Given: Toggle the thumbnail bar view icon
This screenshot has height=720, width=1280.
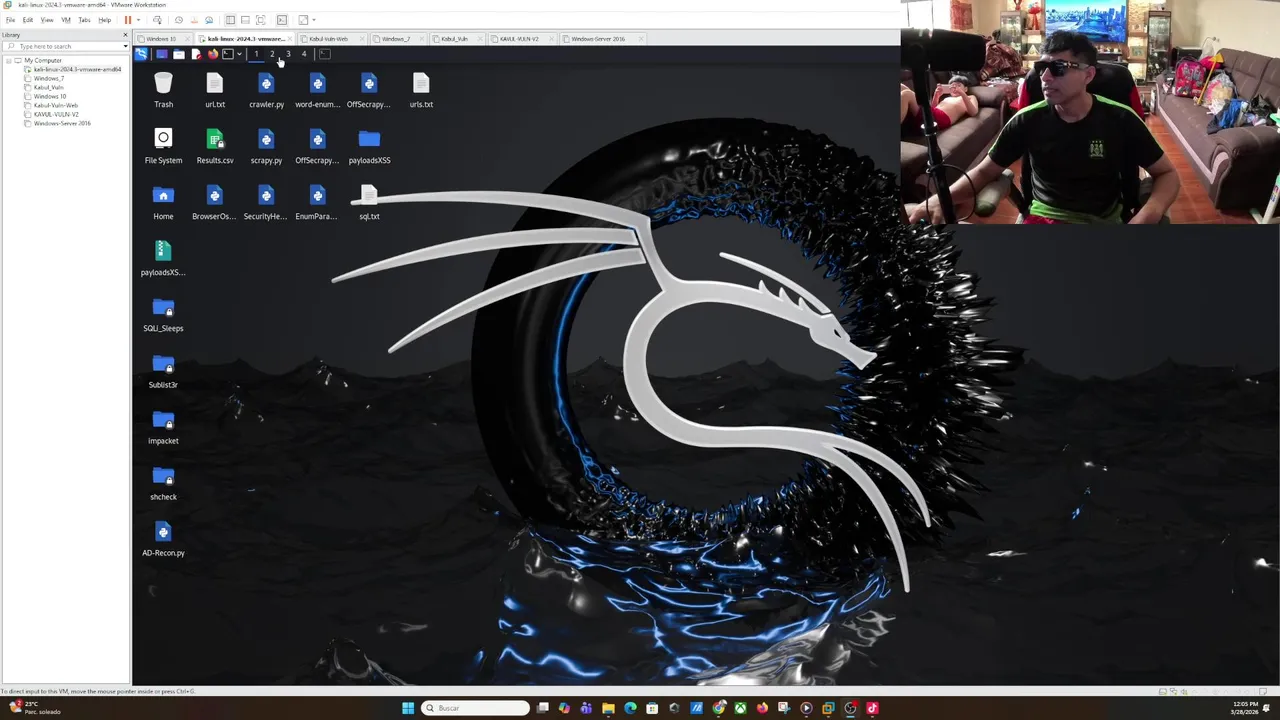Looking at the screenshot, I should 245,20.
